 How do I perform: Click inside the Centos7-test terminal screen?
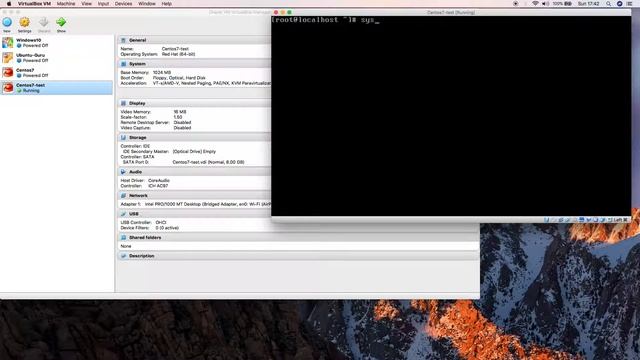(451, 116)
